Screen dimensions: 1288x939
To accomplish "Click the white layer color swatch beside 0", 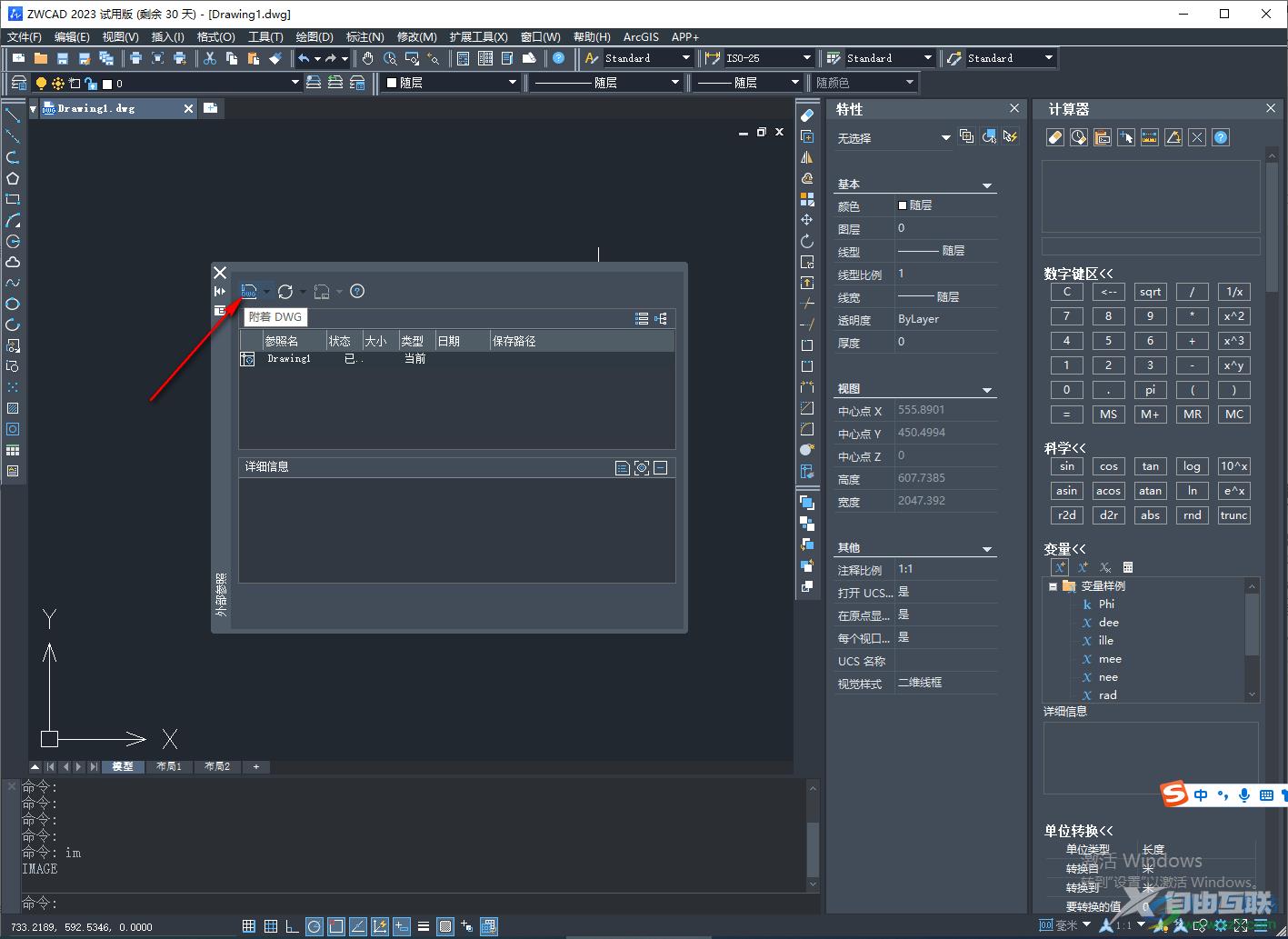I will tap(107, 84).
